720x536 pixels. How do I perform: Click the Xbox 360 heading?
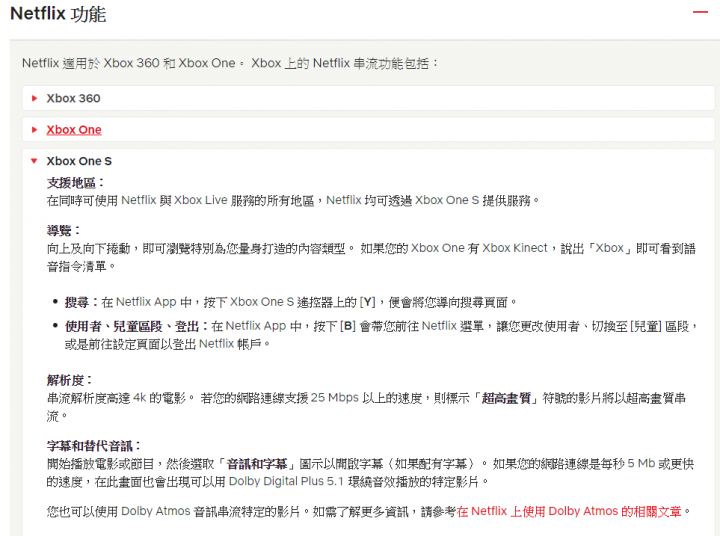[x=73, y=98]
